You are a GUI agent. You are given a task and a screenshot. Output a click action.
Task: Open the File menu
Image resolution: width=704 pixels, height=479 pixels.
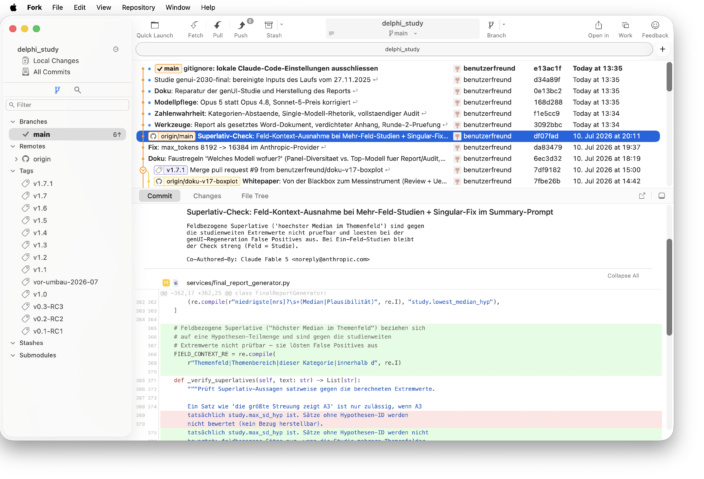click(x=57, y=8)
